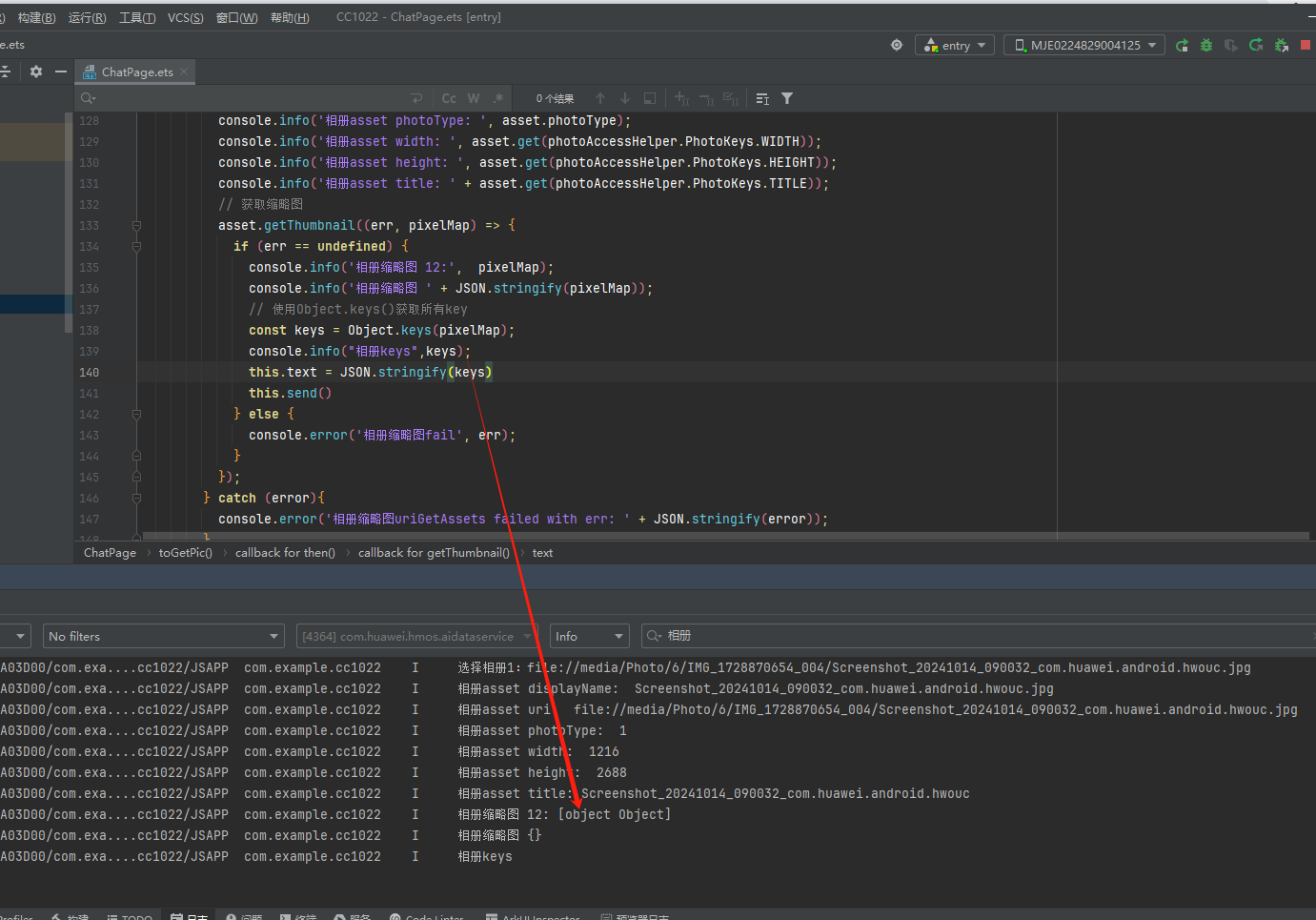Start debugging the entry module
This screenshot has width=1316, height=920.
(x=1206, y=45)
